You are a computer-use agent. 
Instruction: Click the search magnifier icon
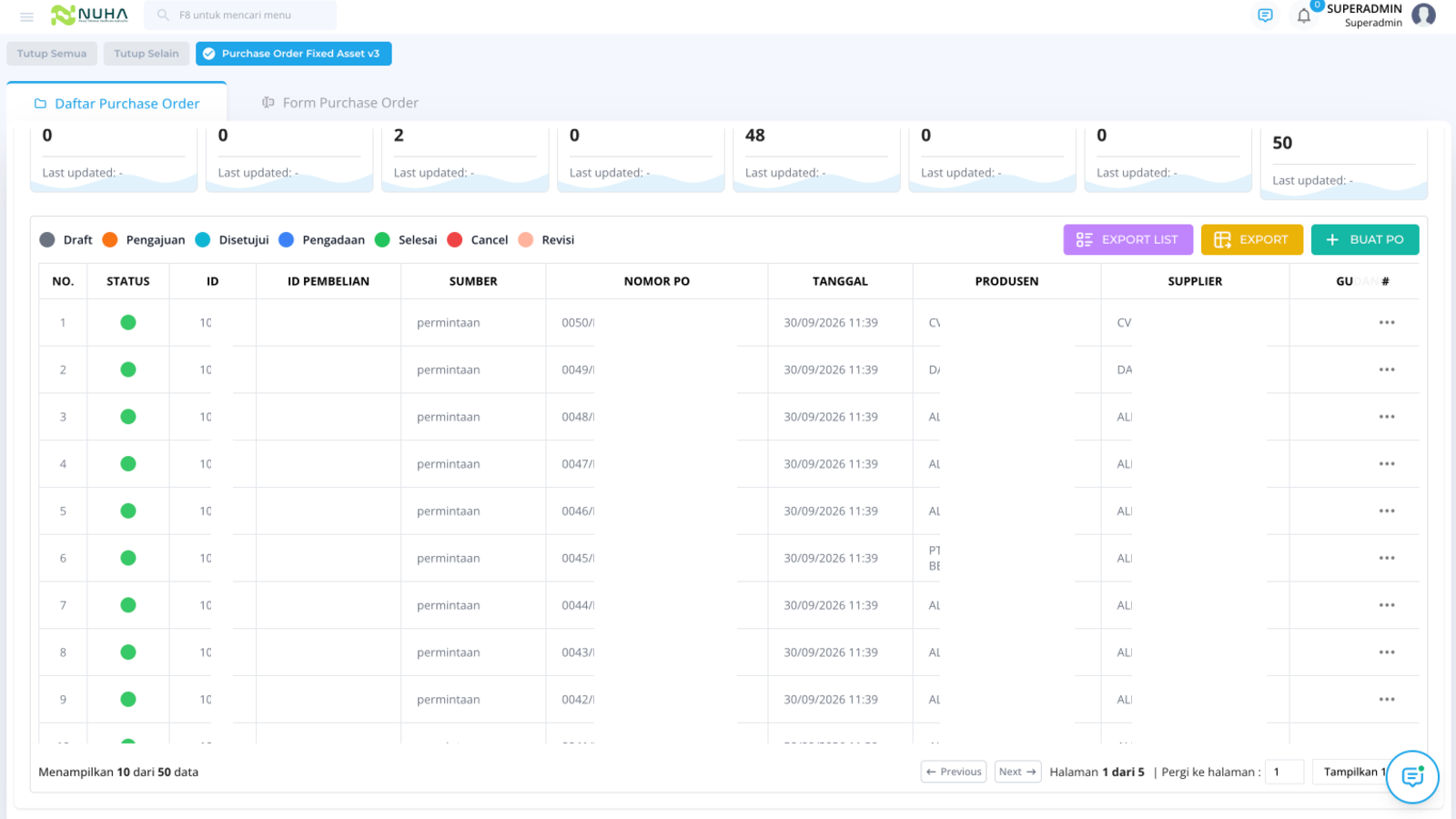163,15
